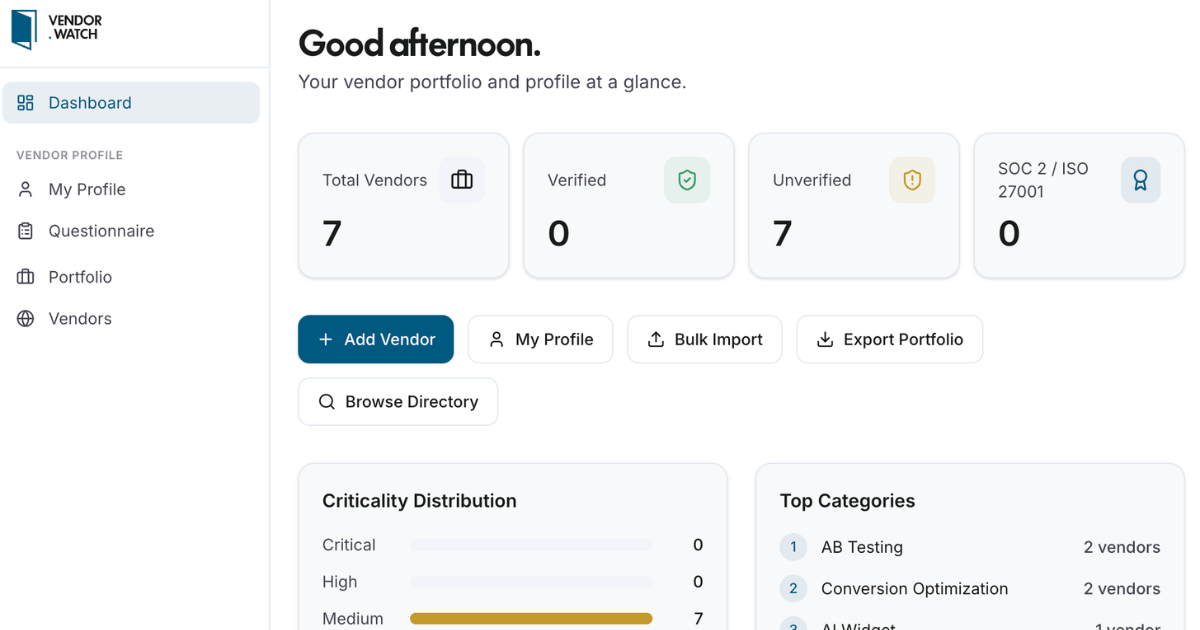Click the Bulk Import button
This screenshot has height=630, width=1200.
[704, 340]
